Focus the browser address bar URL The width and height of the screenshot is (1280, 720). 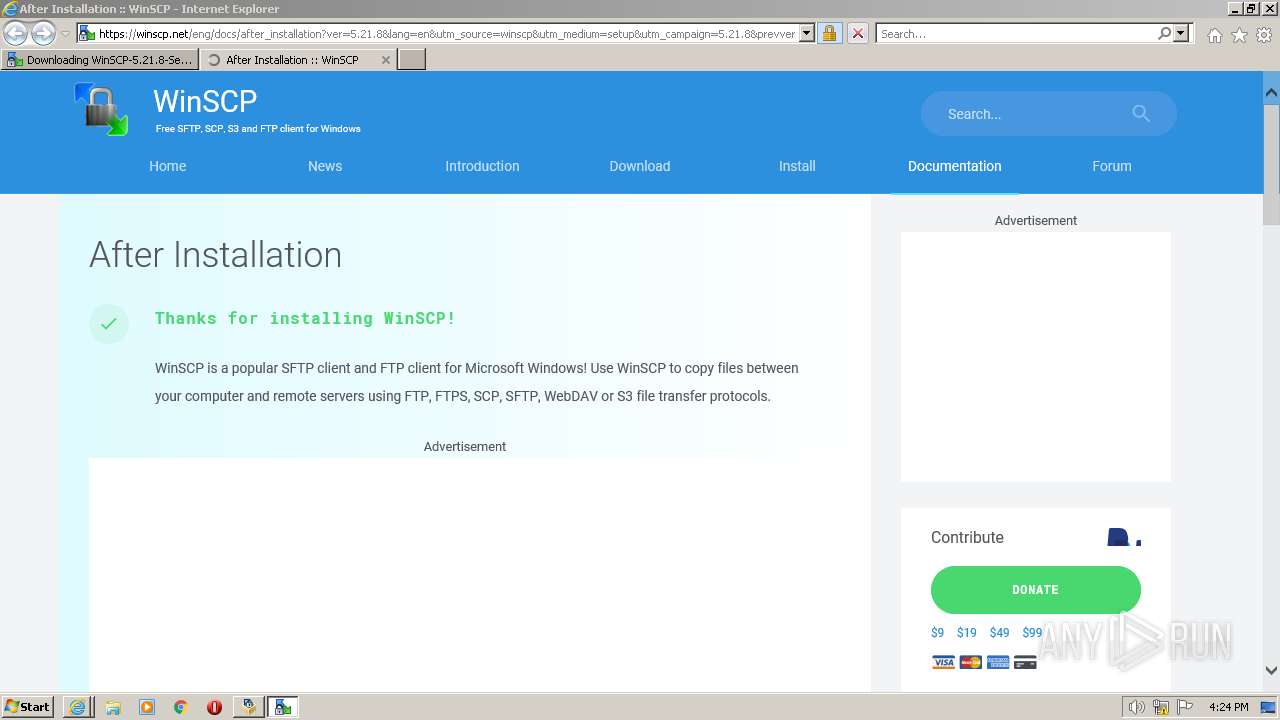446,33
